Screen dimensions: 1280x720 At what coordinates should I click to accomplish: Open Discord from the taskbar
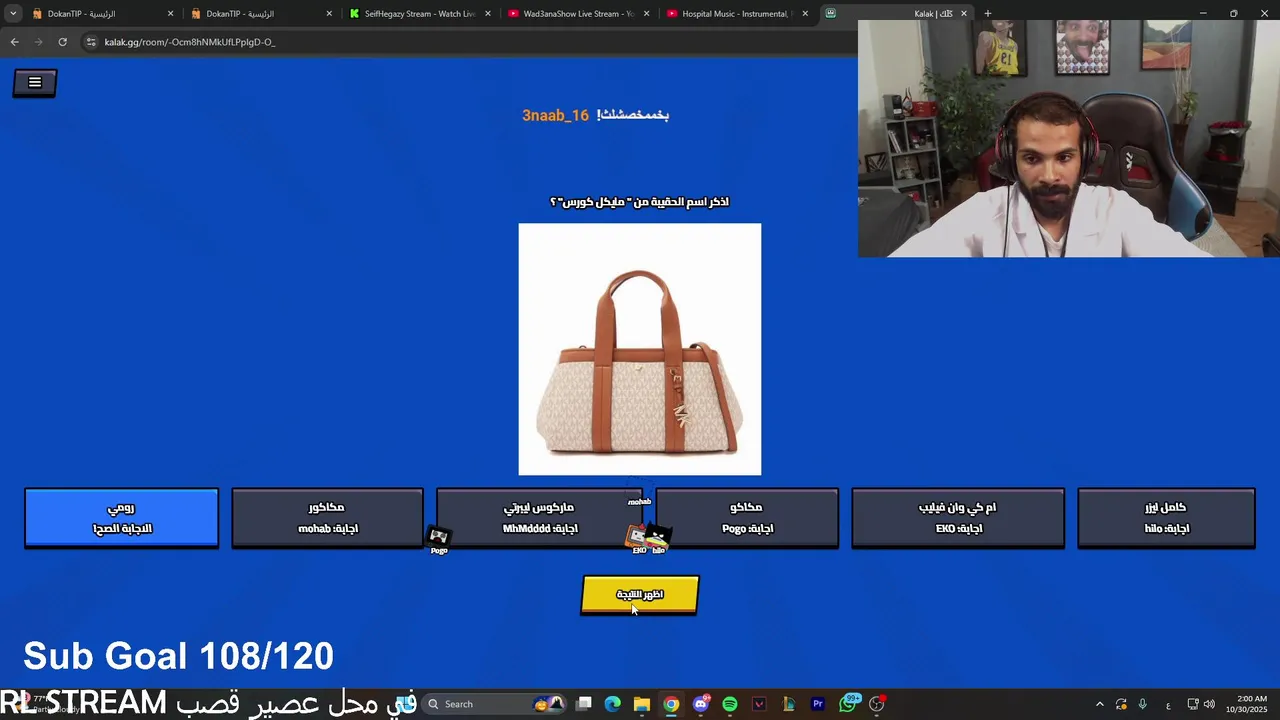point(701,704)
